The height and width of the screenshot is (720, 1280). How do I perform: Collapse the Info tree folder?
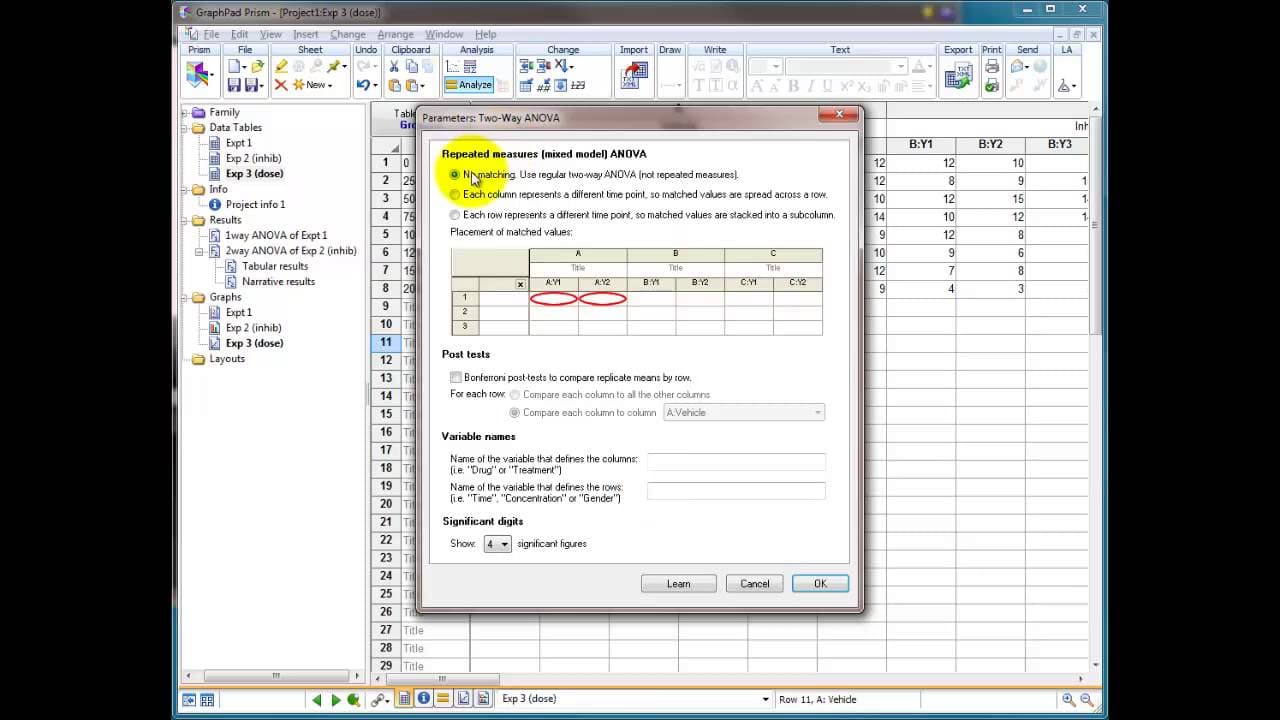pyautogui.click(x=185, y=189)
